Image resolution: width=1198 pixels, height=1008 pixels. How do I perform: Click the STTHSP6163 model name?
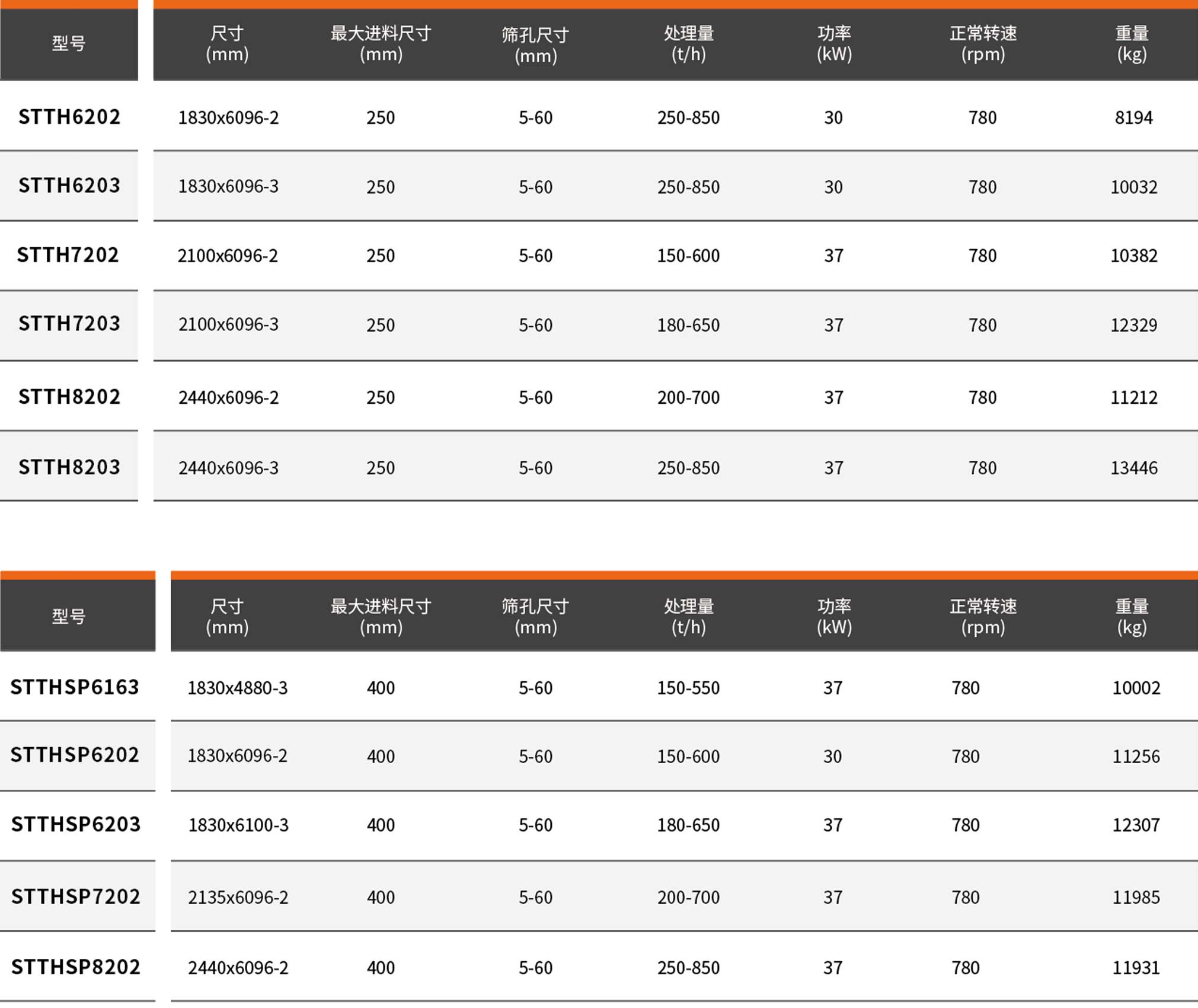[x=75, y=687]
